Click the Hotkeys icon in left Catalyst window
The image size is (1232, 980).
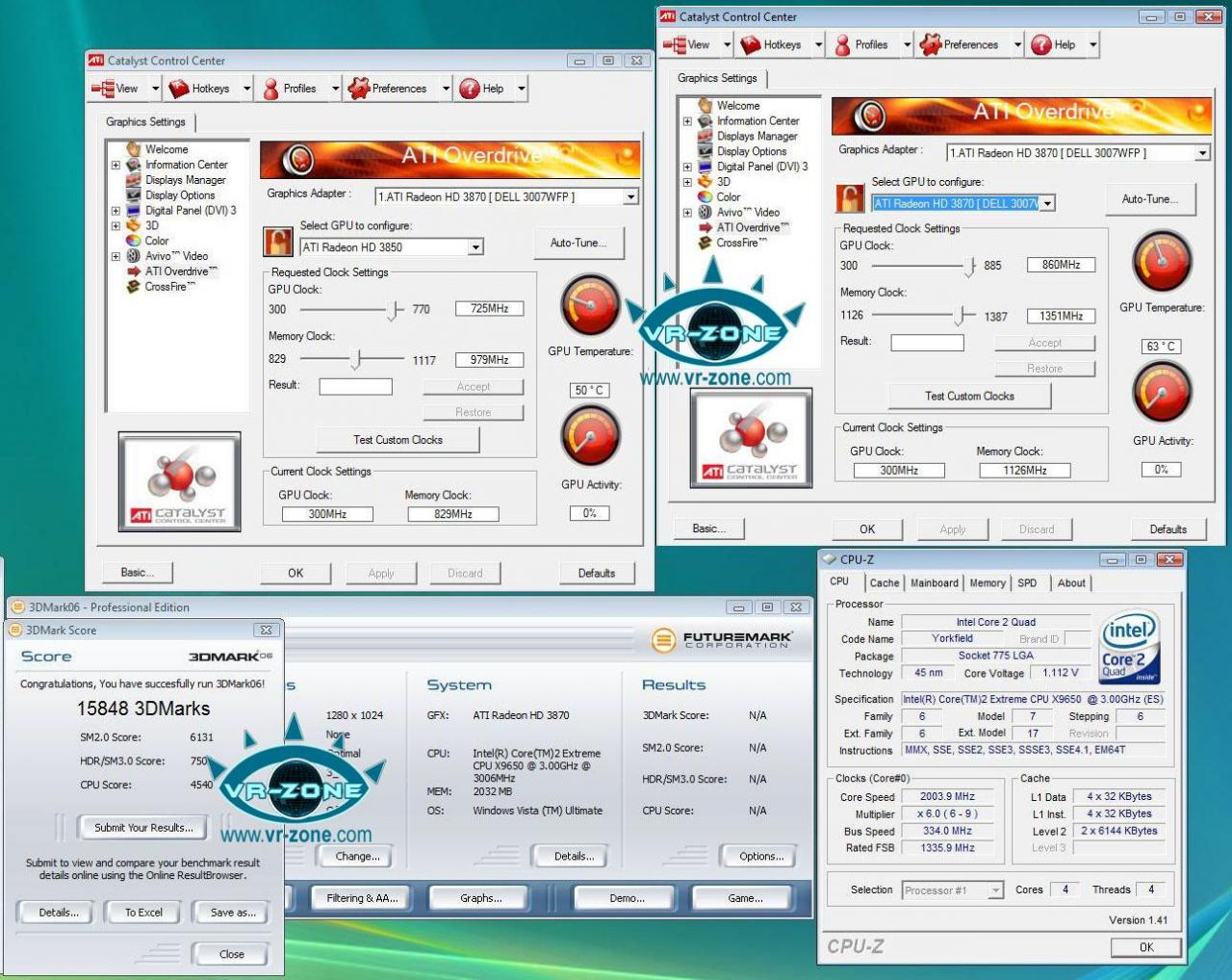click(179, 89)
